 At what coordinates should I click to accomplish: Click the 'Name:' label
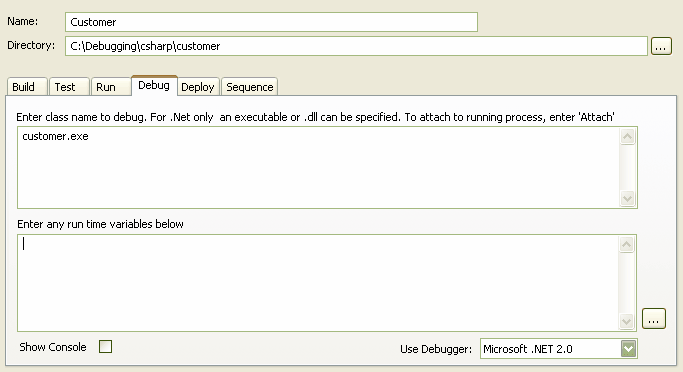coord(22,21)
